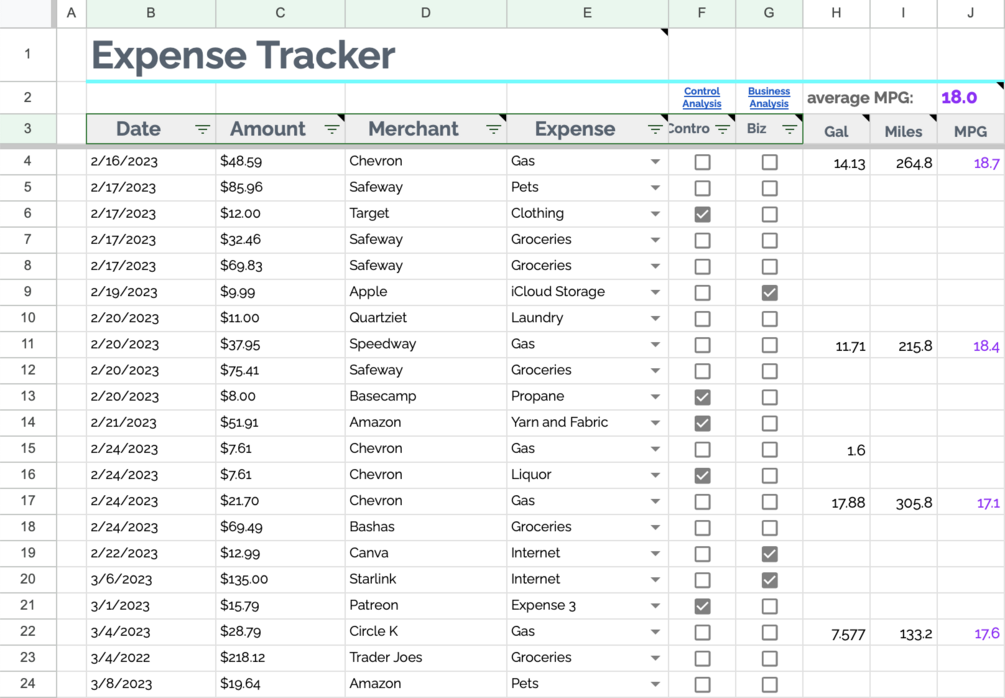Select the $135.00 amount cell
Viewport: 1005px width, 698px height.
coord(280,579)
